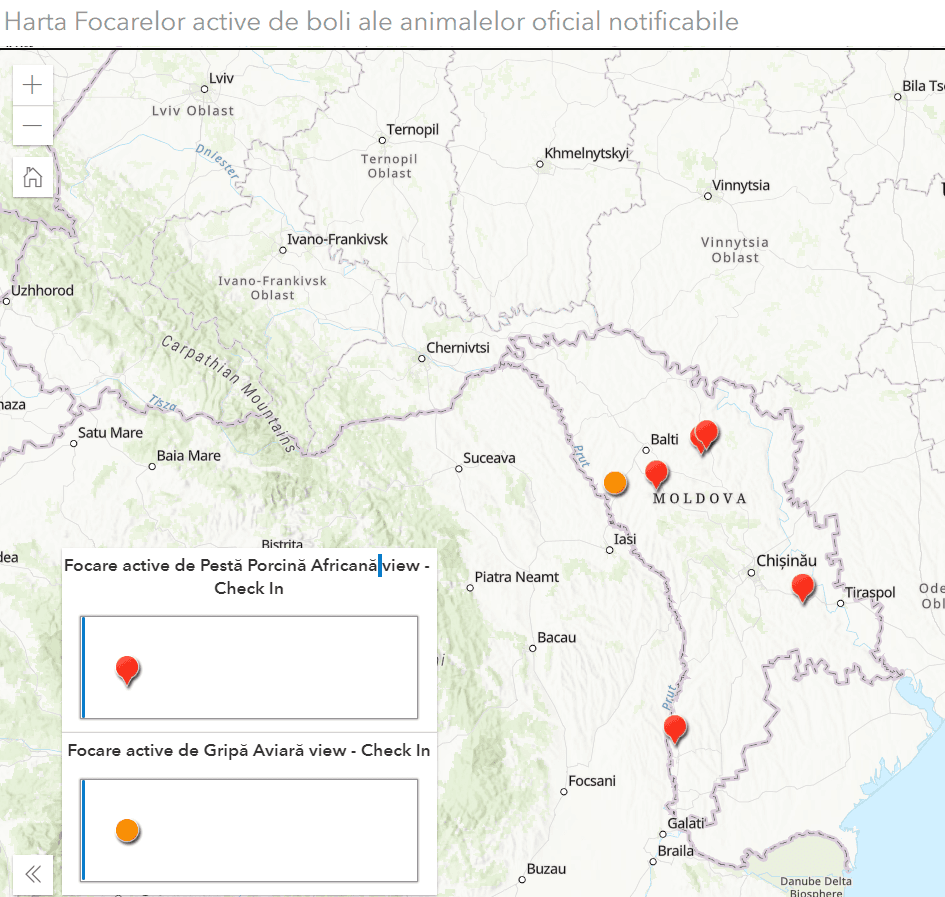Click the Iasi city label
The image size is (945, 897).
click(624, 539)
